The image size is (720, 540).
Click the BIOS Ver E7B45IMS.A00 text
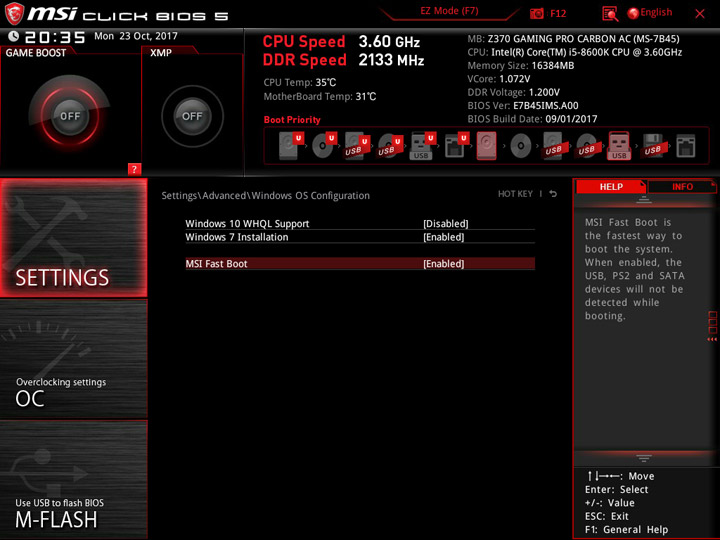[x=523, y=106]
